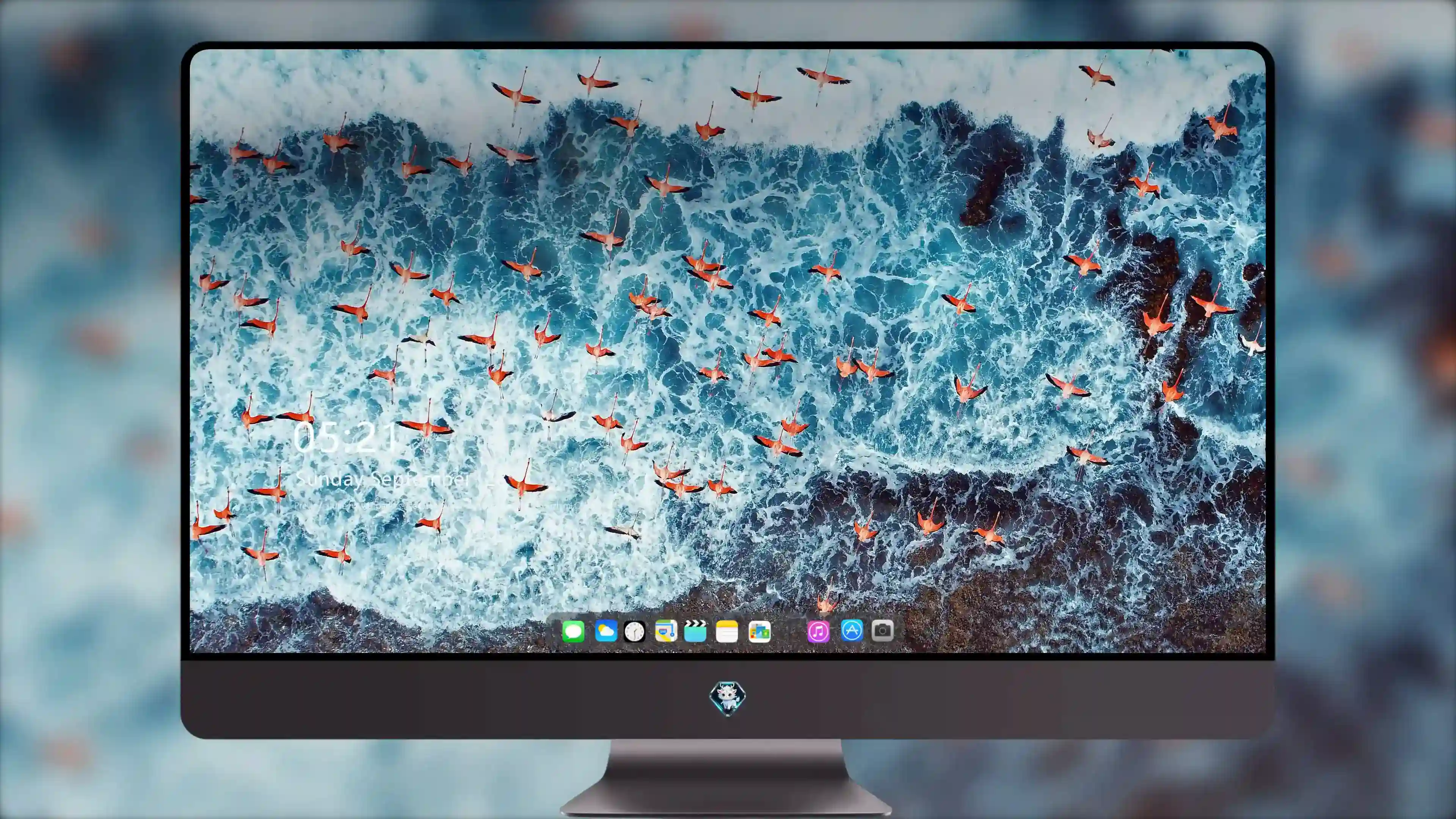Open the gray Camera app in the dock

tap(882, 630)
